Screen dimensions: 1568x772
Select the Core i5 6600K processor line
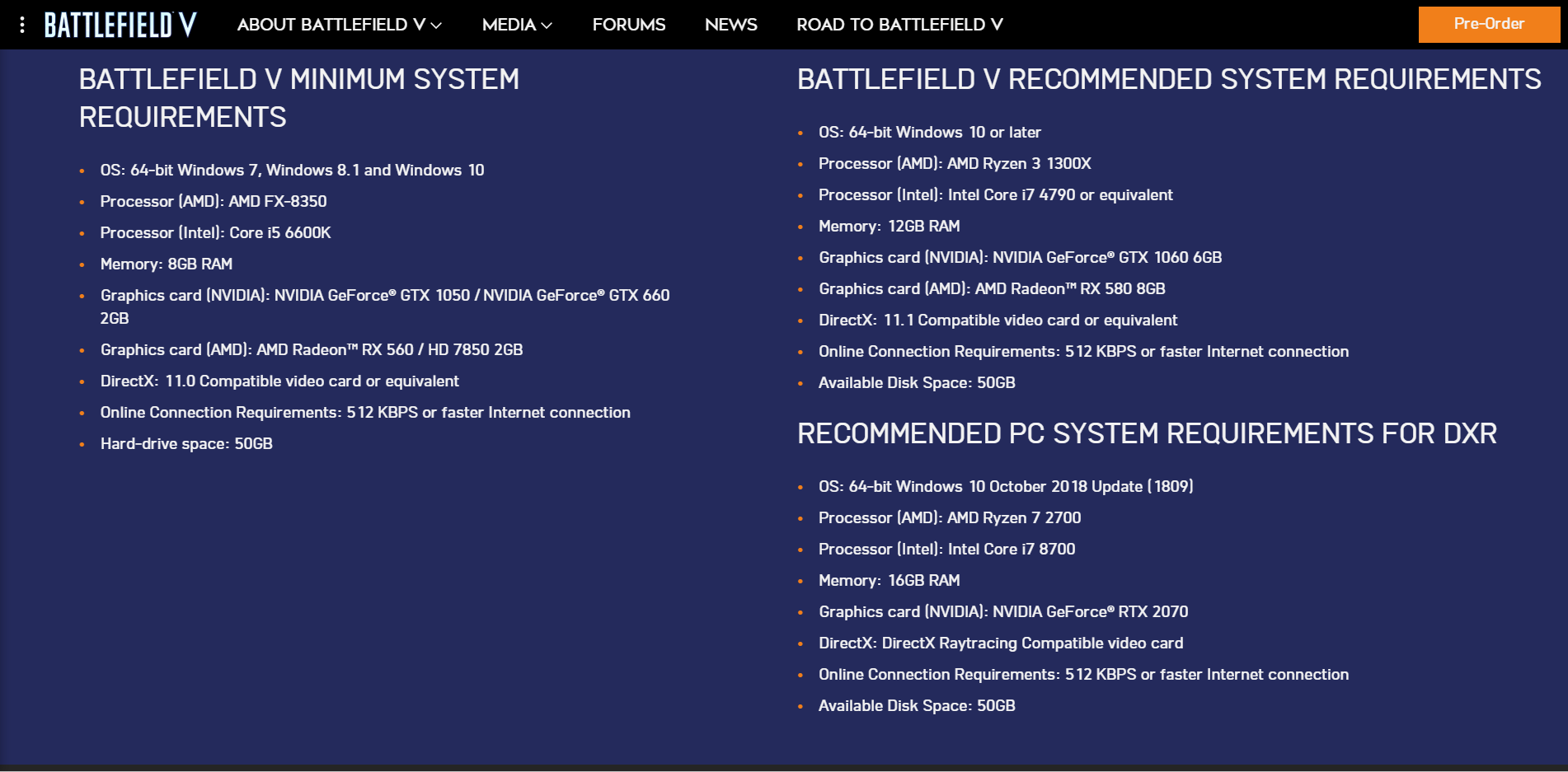(215, 232)
